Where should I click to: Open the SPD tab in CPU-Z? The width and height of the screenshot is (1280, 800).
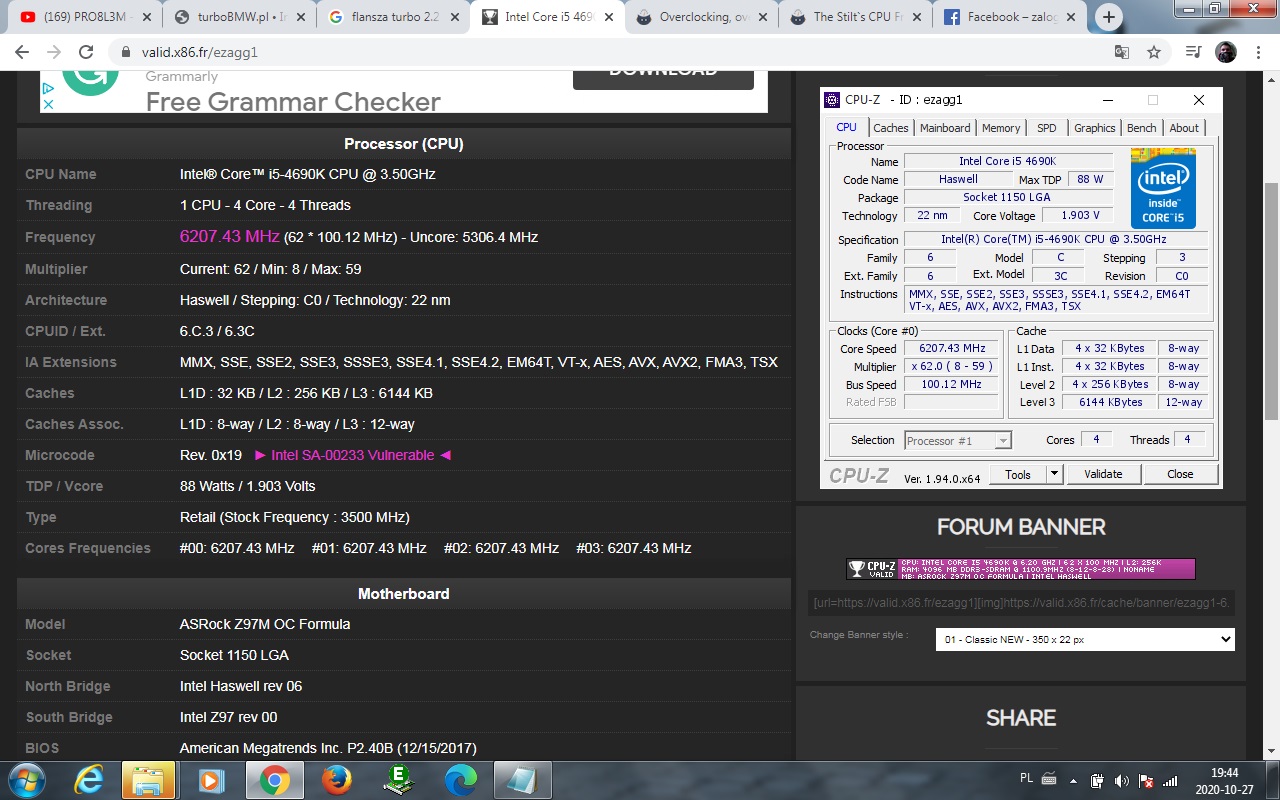1046,128
